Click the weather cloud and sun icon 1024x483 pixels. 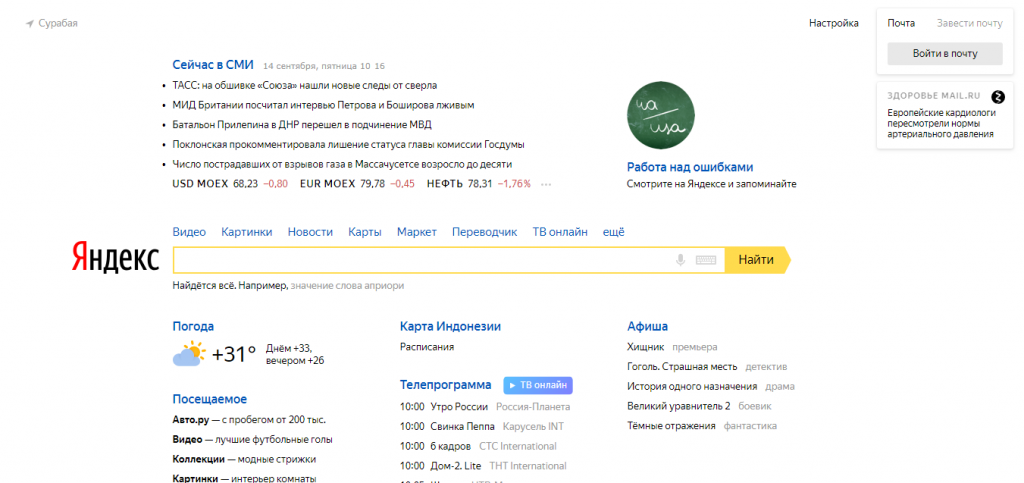point(189,354)
